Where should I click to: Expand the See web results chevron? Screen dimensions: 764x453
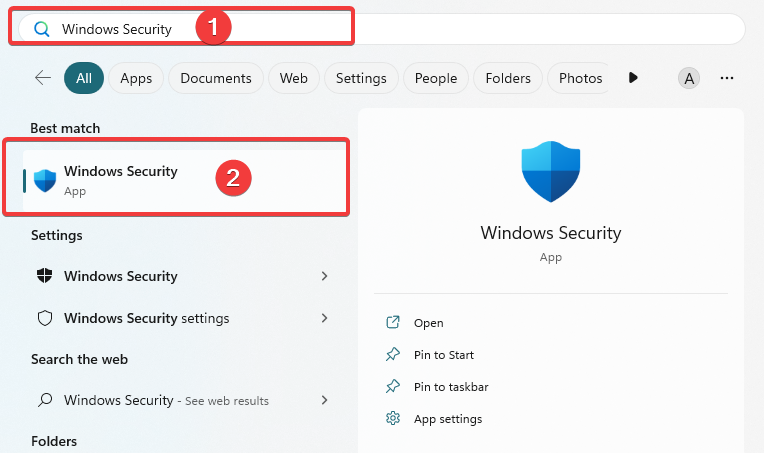pyautogui.click(x=325, y=400)
